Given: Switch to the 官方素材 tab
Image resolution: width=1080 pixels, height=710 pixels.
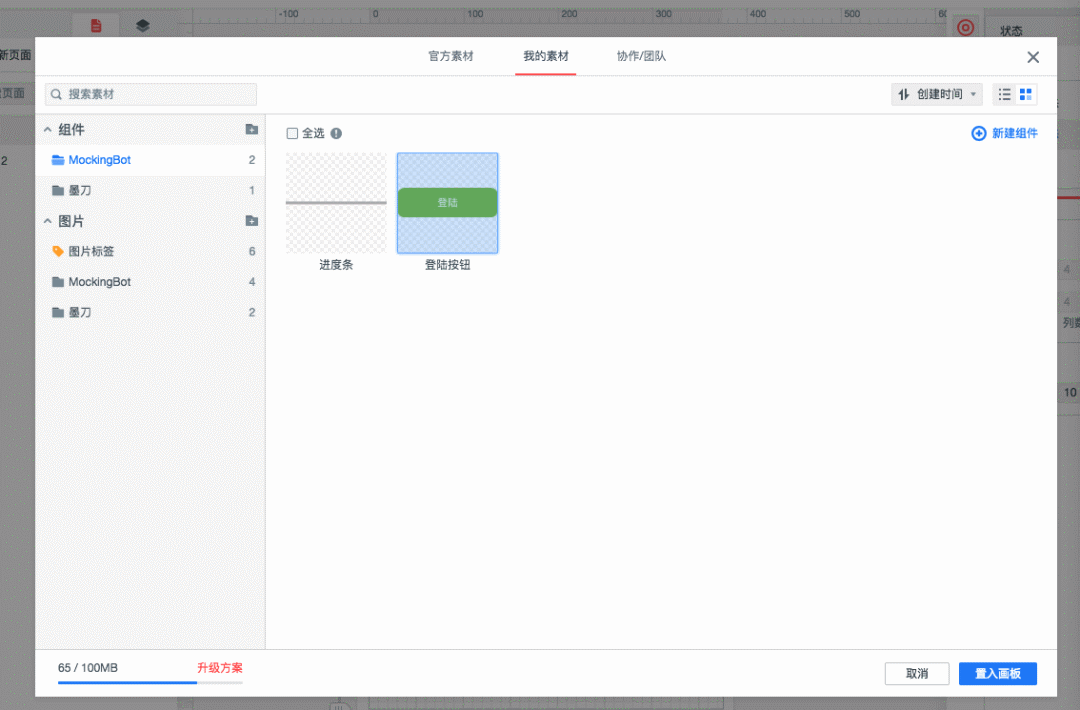Looking at the screenshot, I should [450, 56].
